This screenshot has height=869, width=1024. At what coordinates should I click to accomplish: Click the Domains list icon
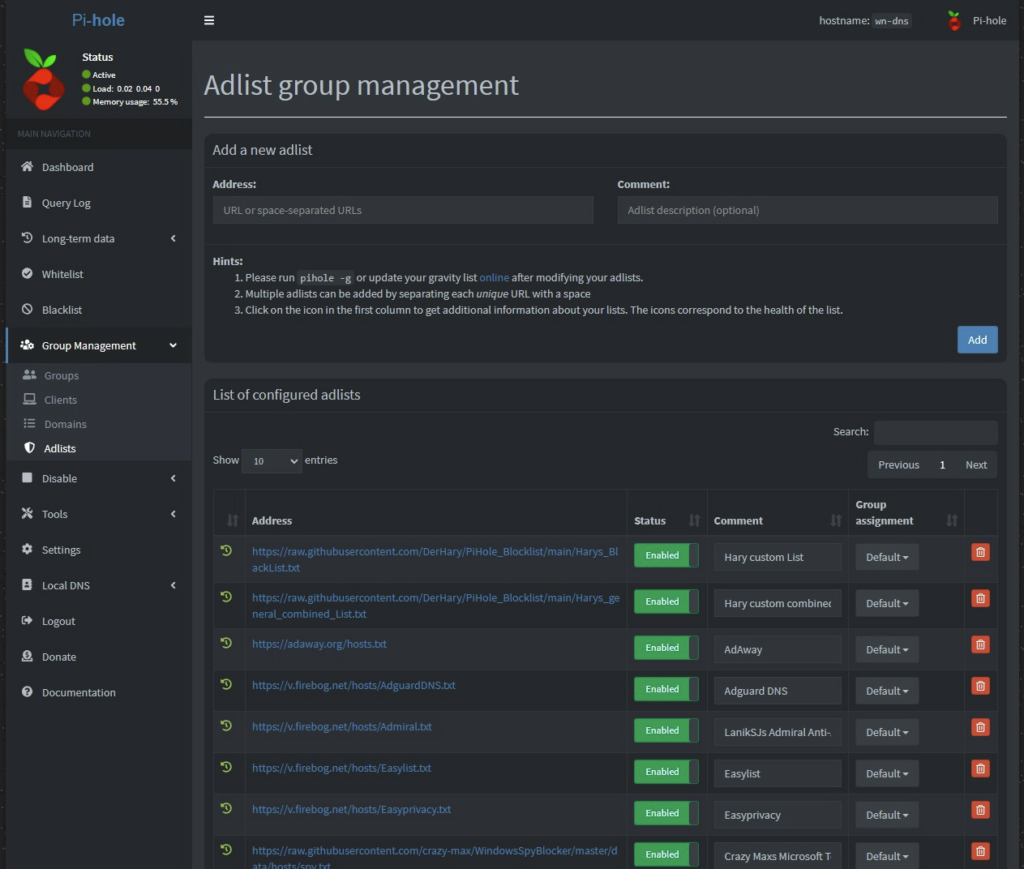[29, 423]
